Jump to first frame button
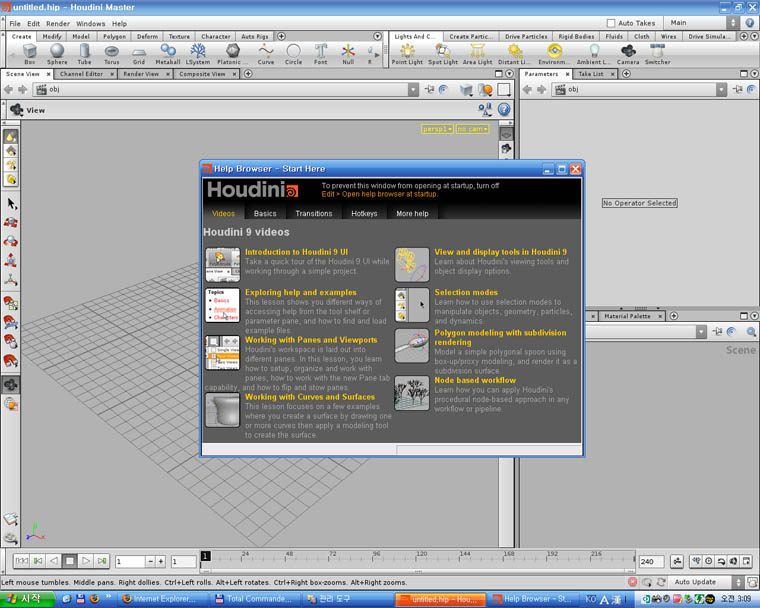Screen dimensions: 760x608 point(21,561)
